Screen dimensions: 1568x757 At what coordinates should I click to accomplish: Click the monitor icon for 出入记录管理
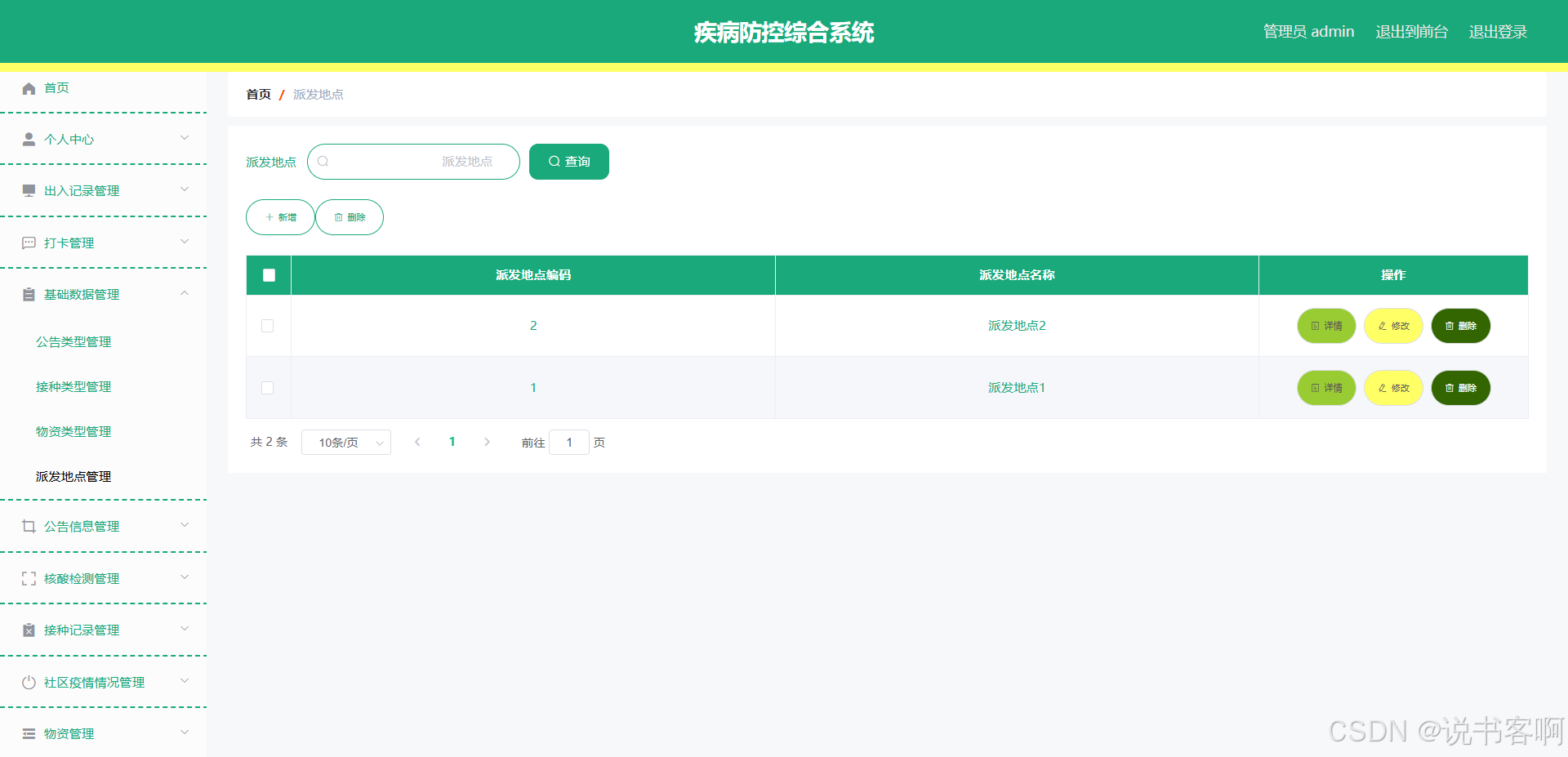pyautogui.click(x=29, y=191)
